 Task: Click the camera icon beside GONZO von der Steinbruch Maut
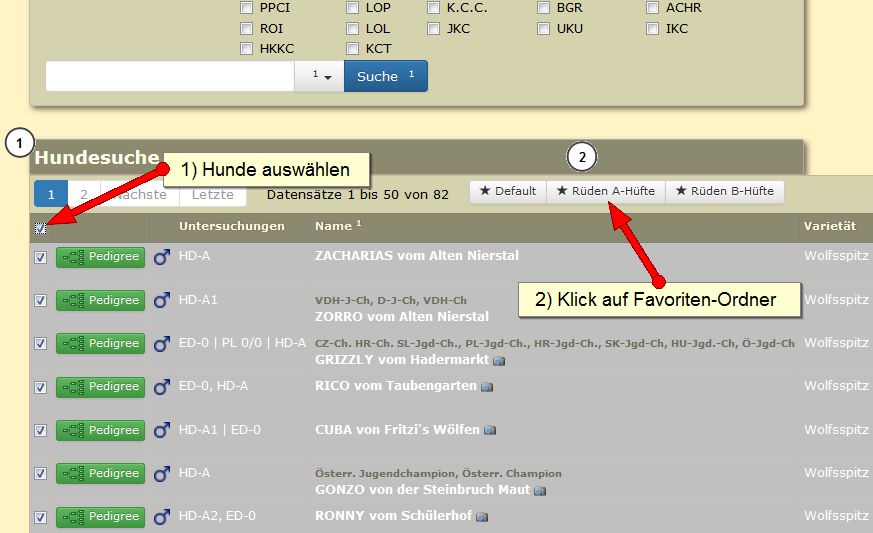pyautogui.click(x=540, y=491)
